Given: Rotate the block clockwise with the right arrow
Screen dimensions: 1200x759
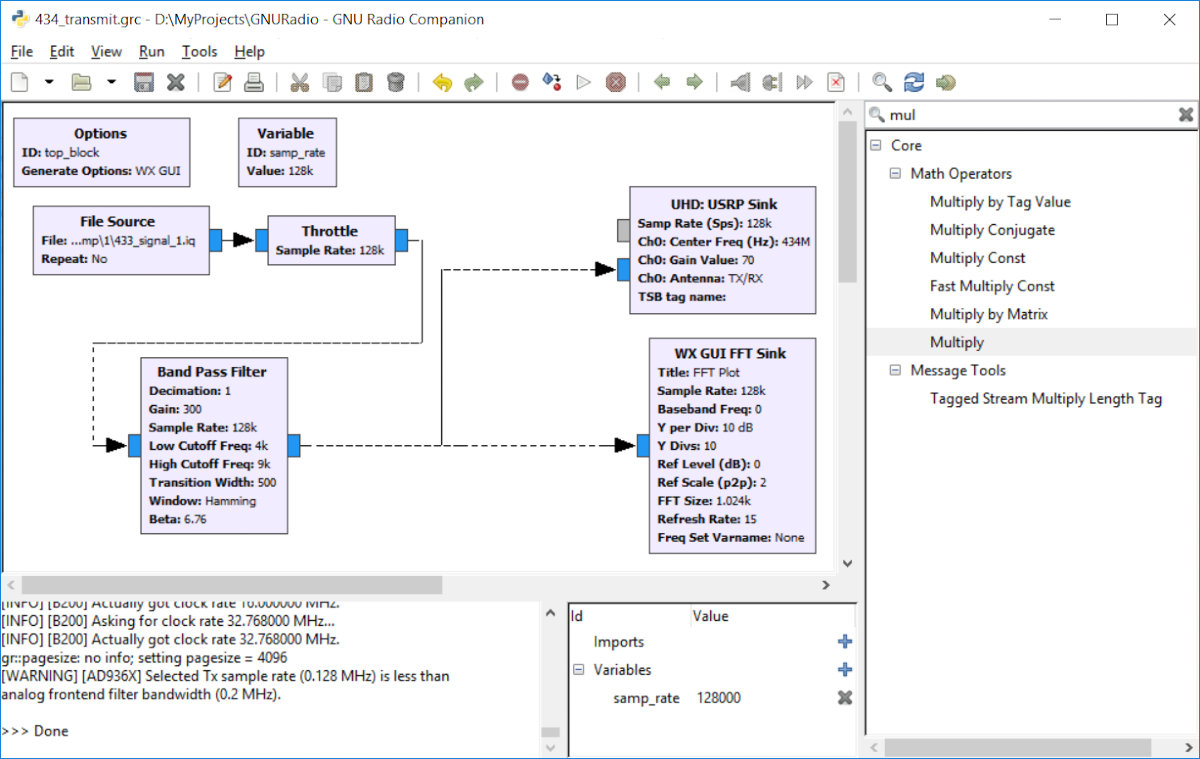Looking at the screenshot, I should 694,82.
